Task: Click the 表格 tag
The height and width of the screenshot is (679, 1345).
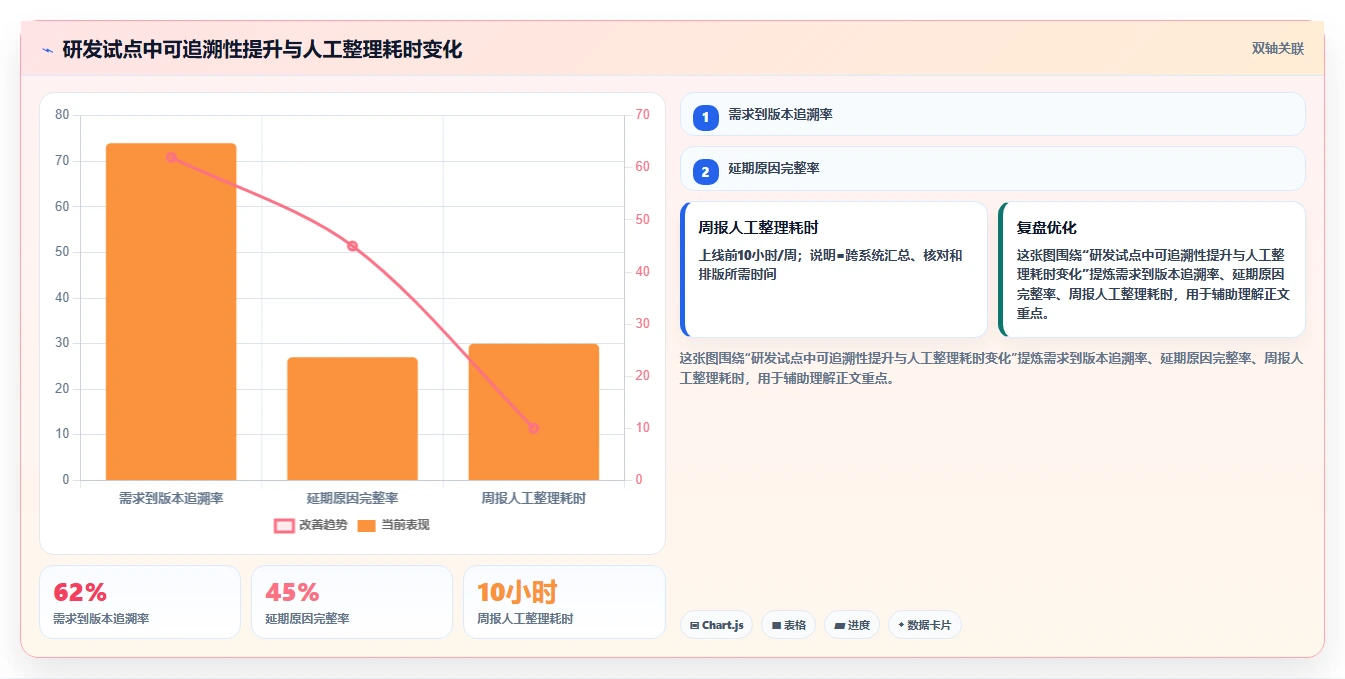Action: 788,625
